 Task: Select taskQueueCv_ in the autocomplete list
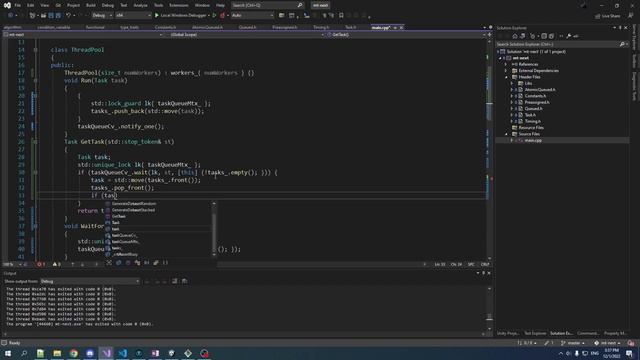click(124, 236)
